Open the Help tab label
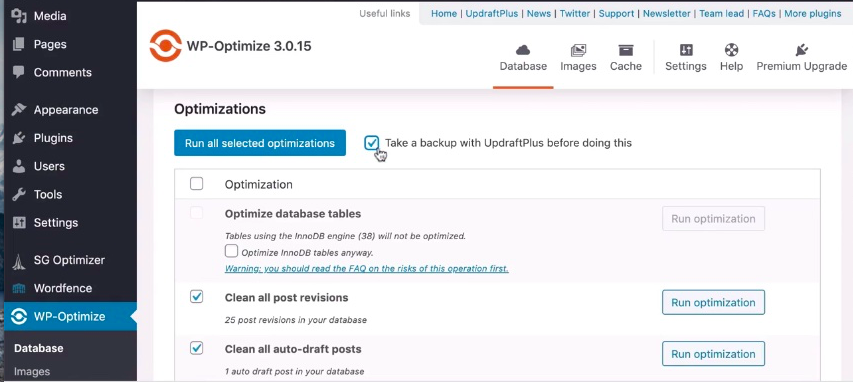This screenshot has width=853, height=382. (x=731, y=66)
